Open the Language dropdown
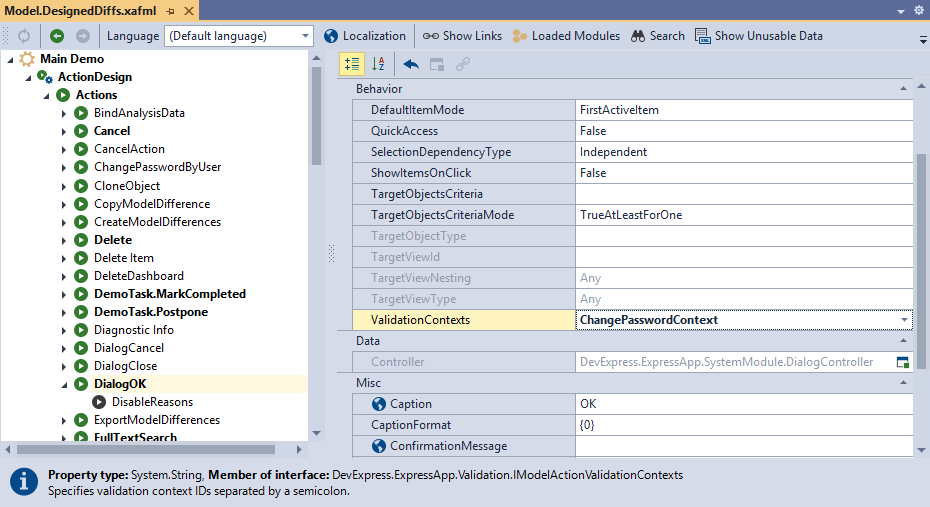 click(306, 36)
